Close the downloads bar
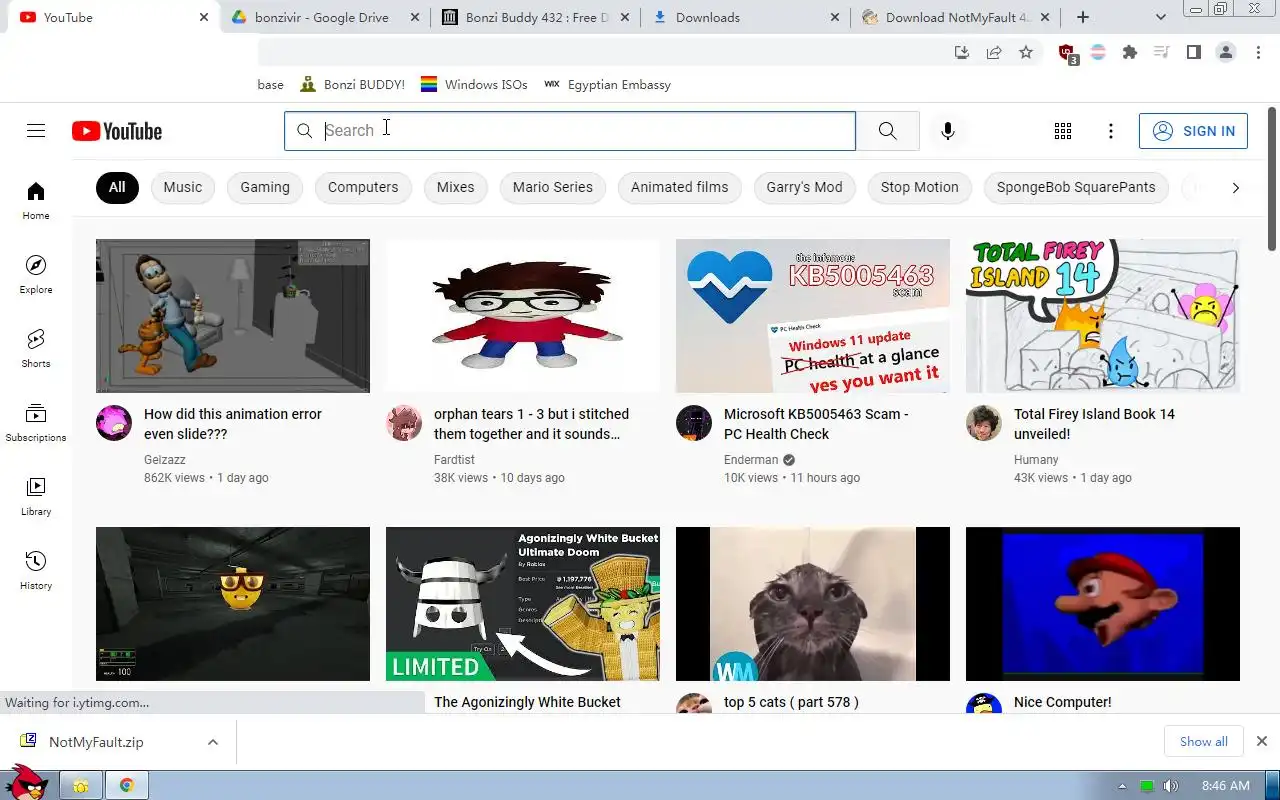The image size is (1280, 800). click(1262, 742)
